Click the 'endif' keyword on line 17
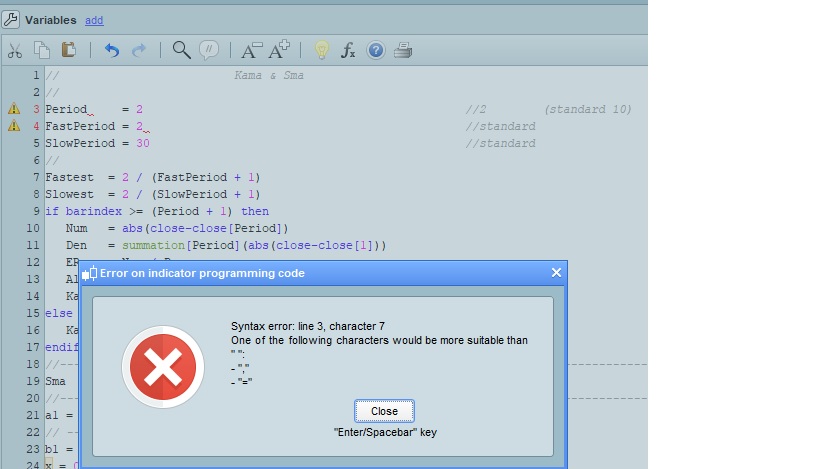The height and width of the screenshot is (469, 819). [x=62, y=347]
